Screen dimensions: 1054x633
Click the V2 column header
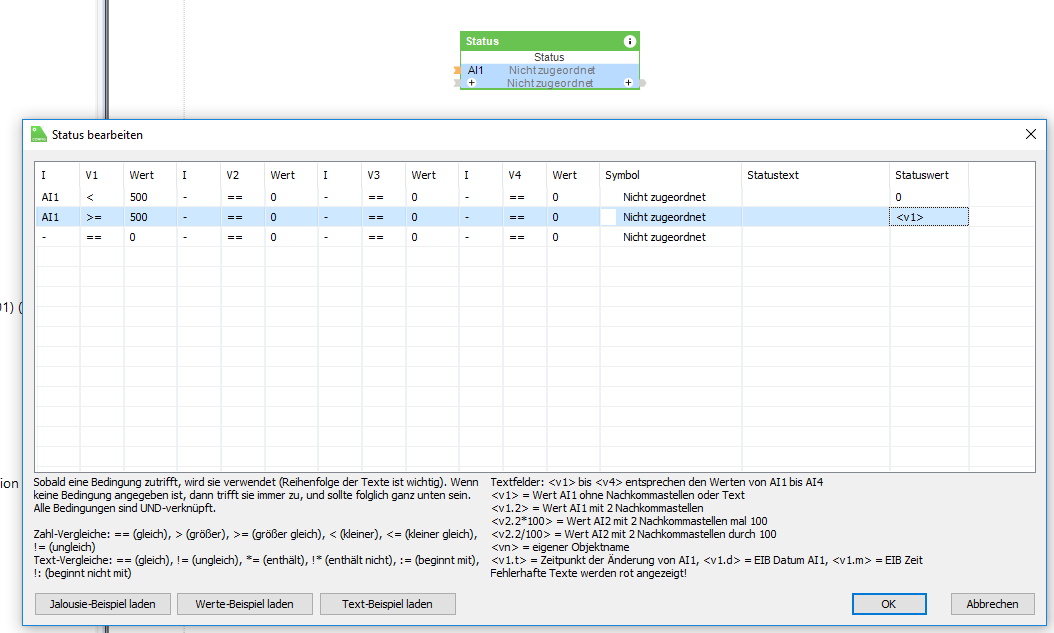coord(243,175)
